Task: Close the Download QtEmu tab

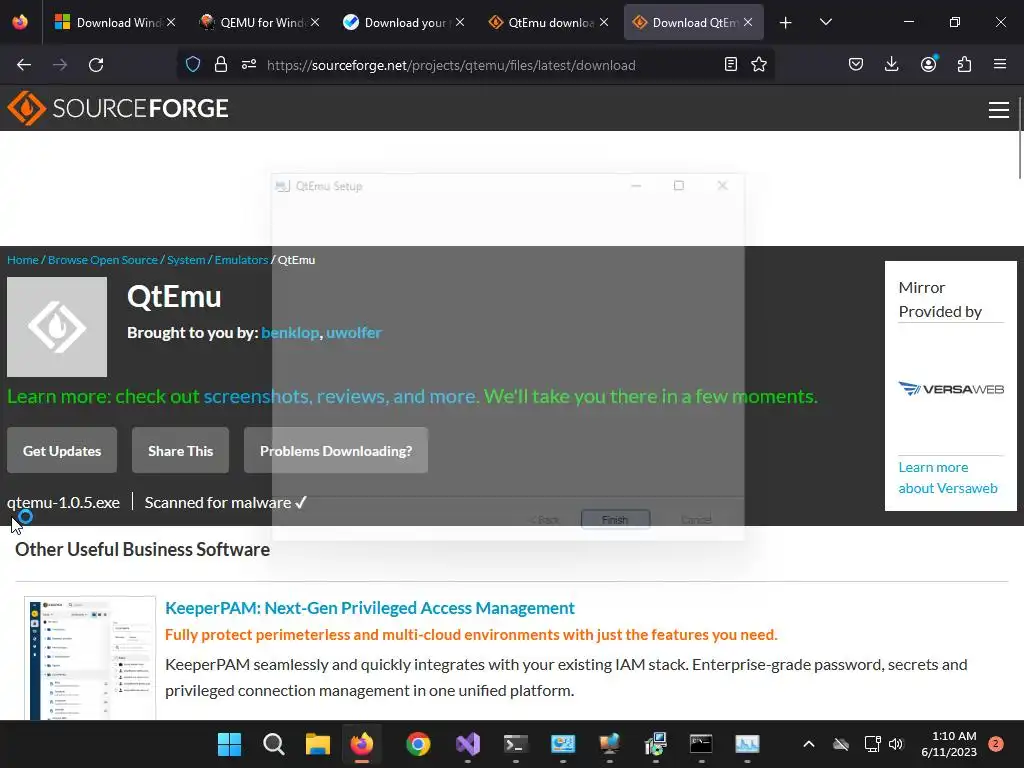Action: tap(748, 22)
